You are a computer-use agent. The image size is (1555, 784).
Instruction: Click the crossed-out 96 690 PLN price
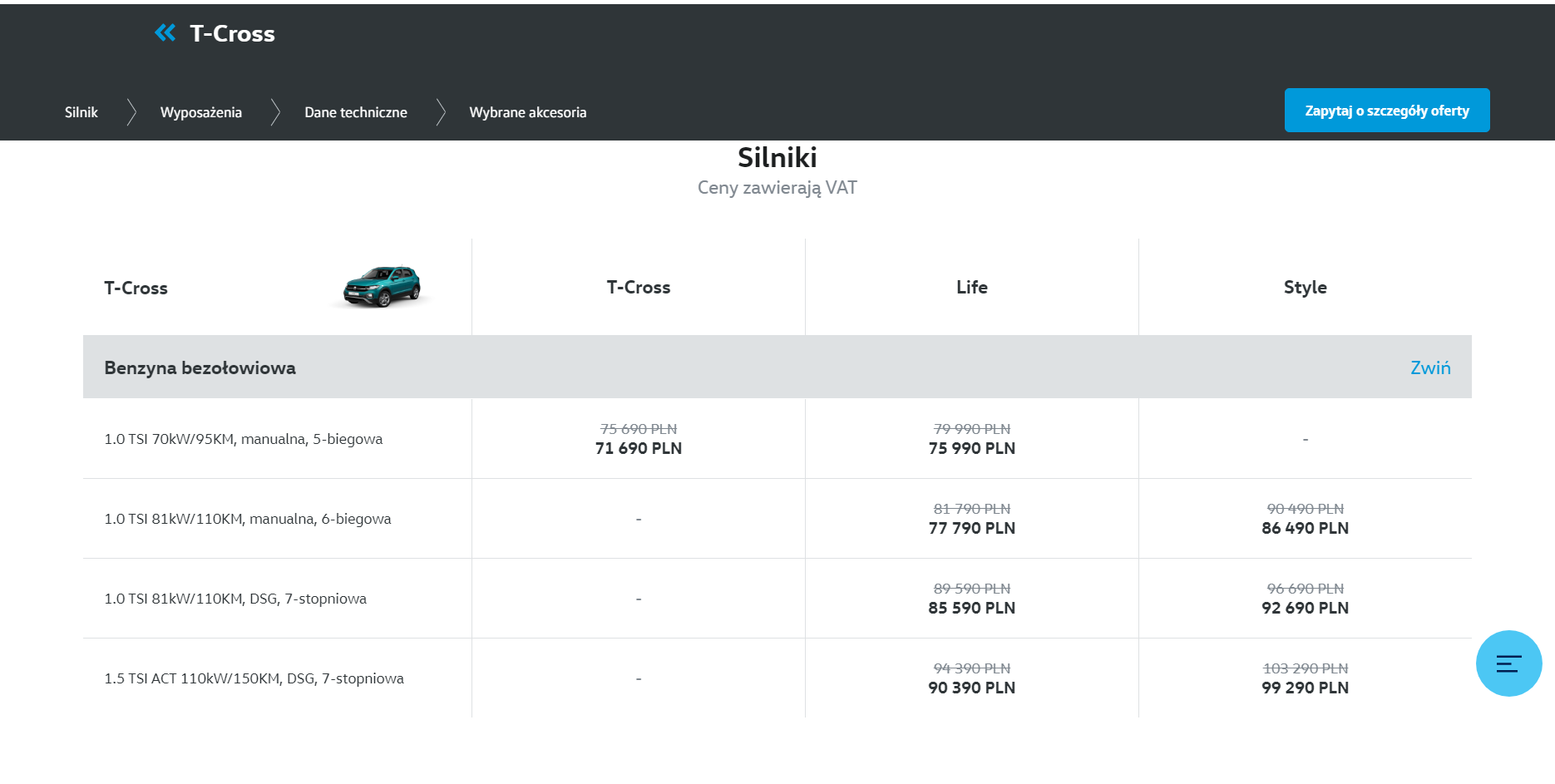point(1306,589)
